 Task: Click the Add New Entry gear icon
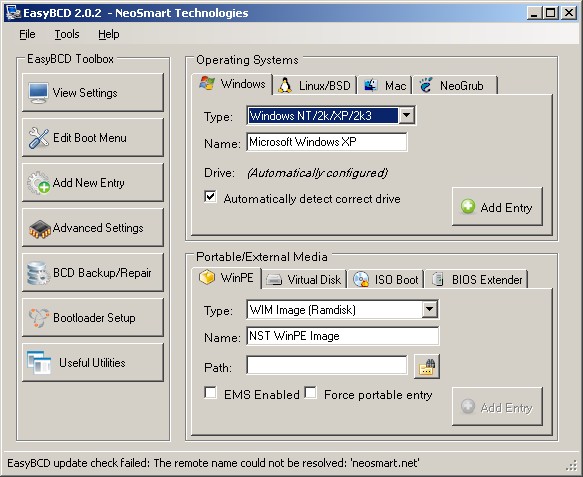[38, 183]
